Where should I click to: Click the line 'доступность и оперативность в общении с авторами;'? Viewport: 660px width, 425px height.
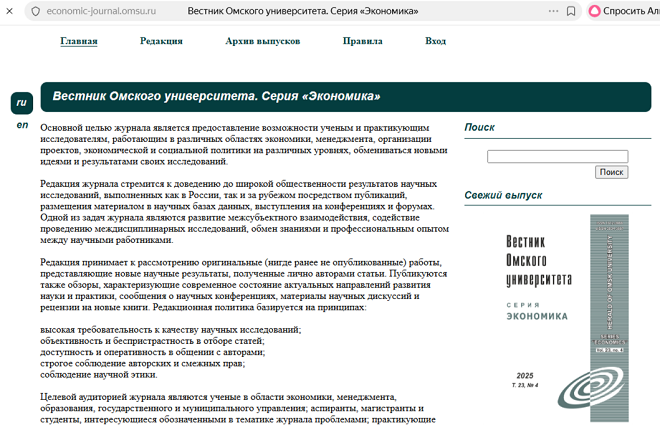(153, 352)
